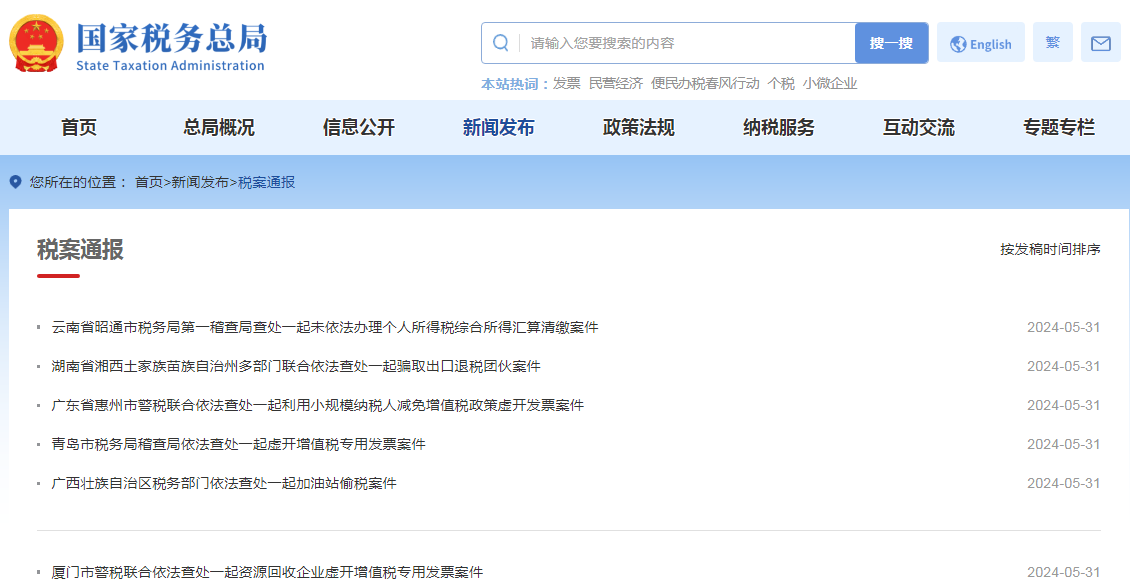Click the location pin icon in breadcrumb
The width and height of the screenshot is (1130, 587).
(15, 182)
